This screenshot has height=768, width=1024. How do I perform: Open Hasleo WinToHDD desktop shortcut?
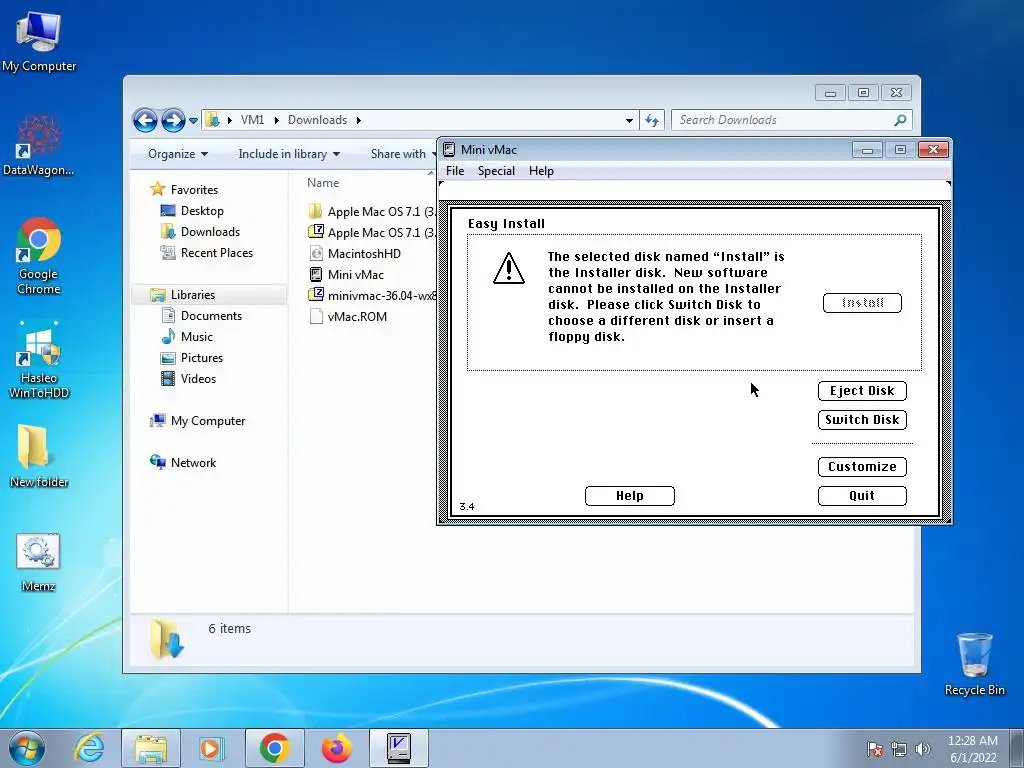39,359
